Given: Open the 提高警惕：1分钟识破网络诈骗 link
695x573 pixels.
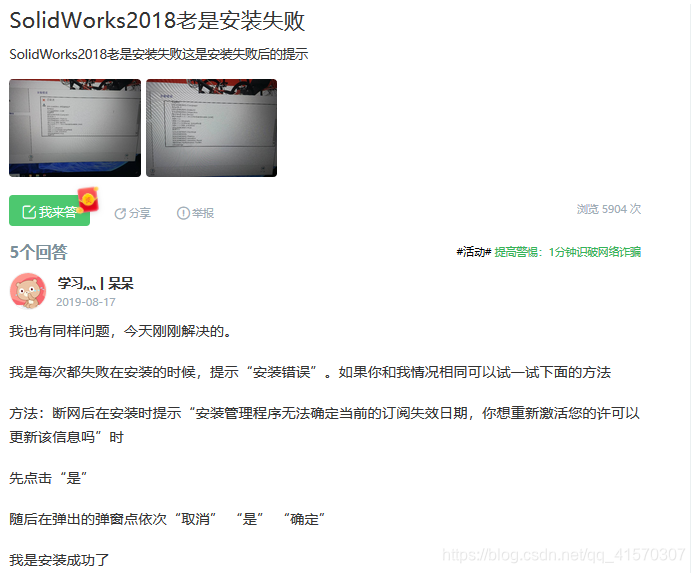Looking at the screenshot, I should coord(568,252).
